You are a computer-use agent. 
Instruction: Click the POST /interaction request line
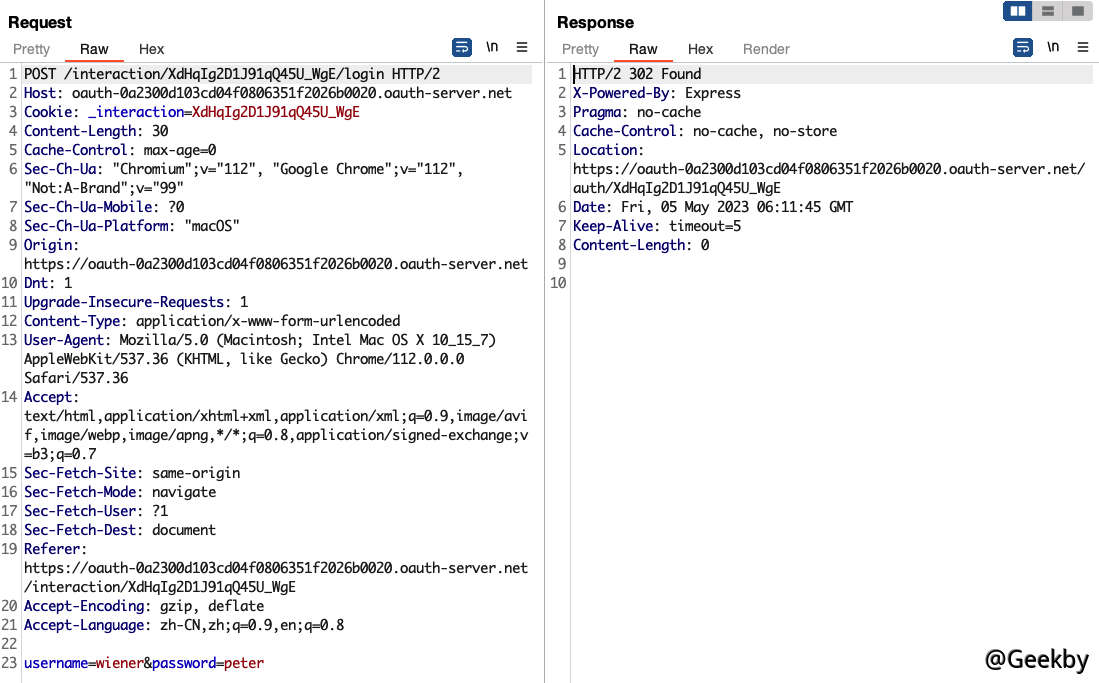232,74
